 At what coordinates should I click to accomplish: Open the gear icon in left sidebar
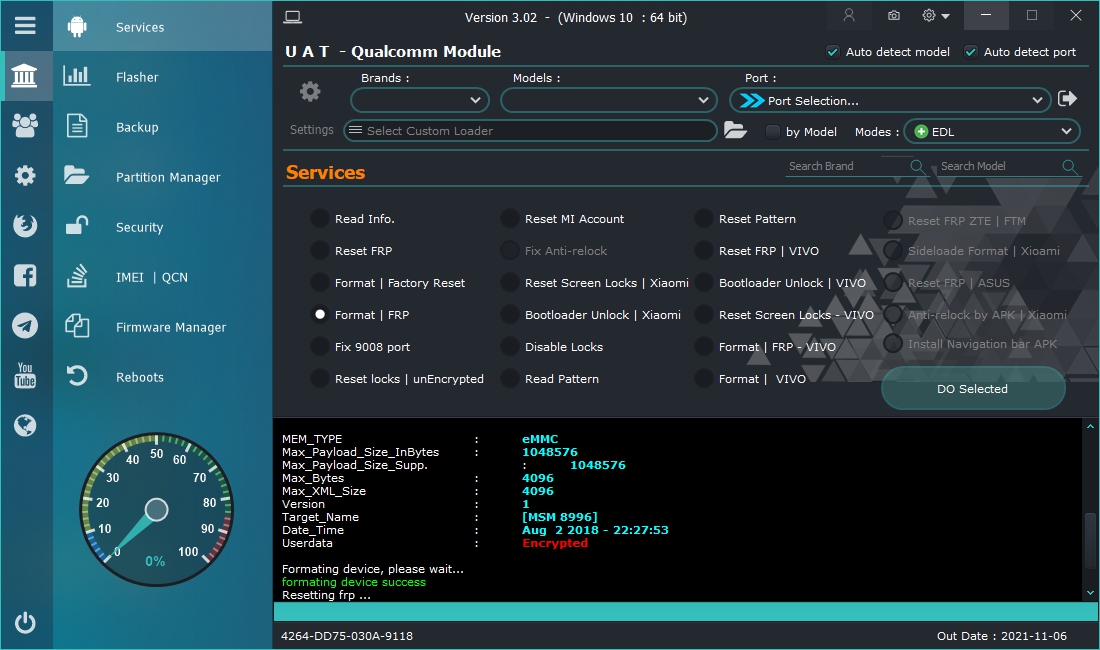click(x=25, y=175)
